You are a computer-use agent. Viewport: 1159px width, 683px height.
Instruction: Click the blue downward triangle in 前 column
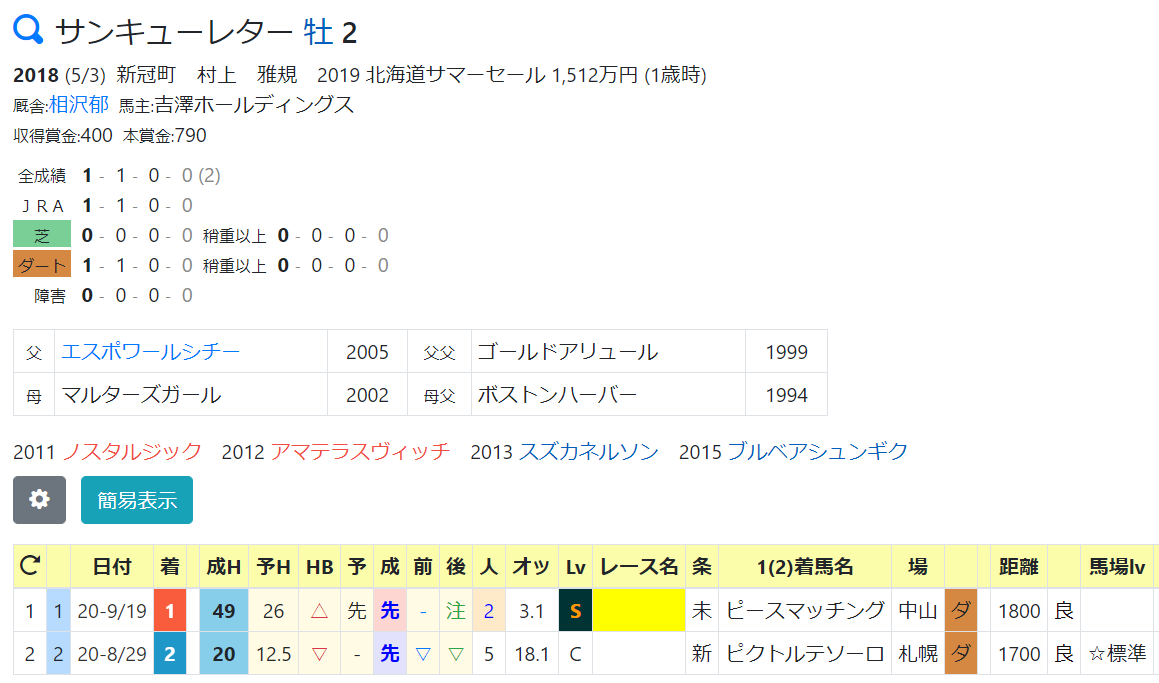click(423, 653)
